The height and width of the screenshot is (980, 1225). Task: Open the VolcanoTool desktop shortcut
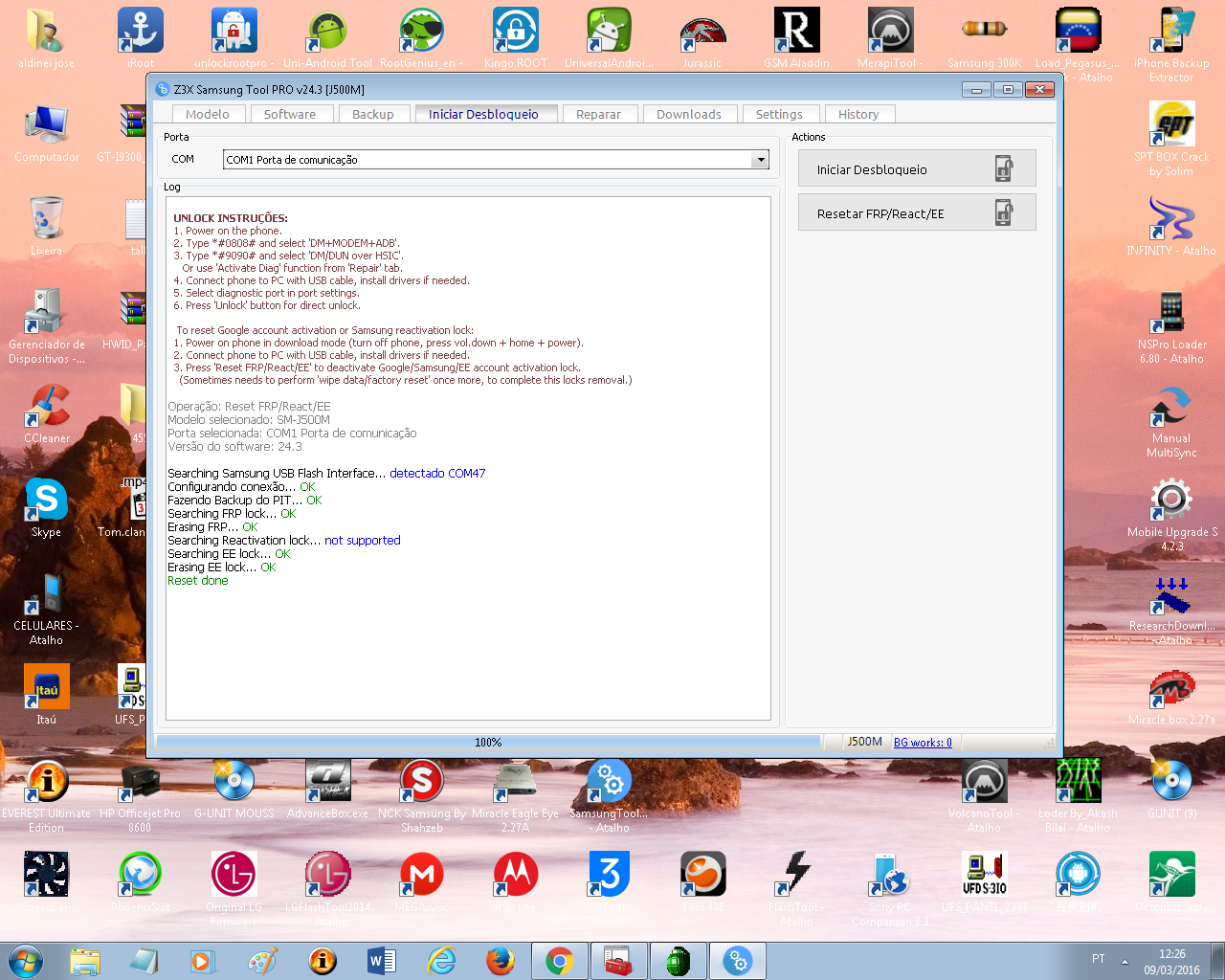point(984,795)
